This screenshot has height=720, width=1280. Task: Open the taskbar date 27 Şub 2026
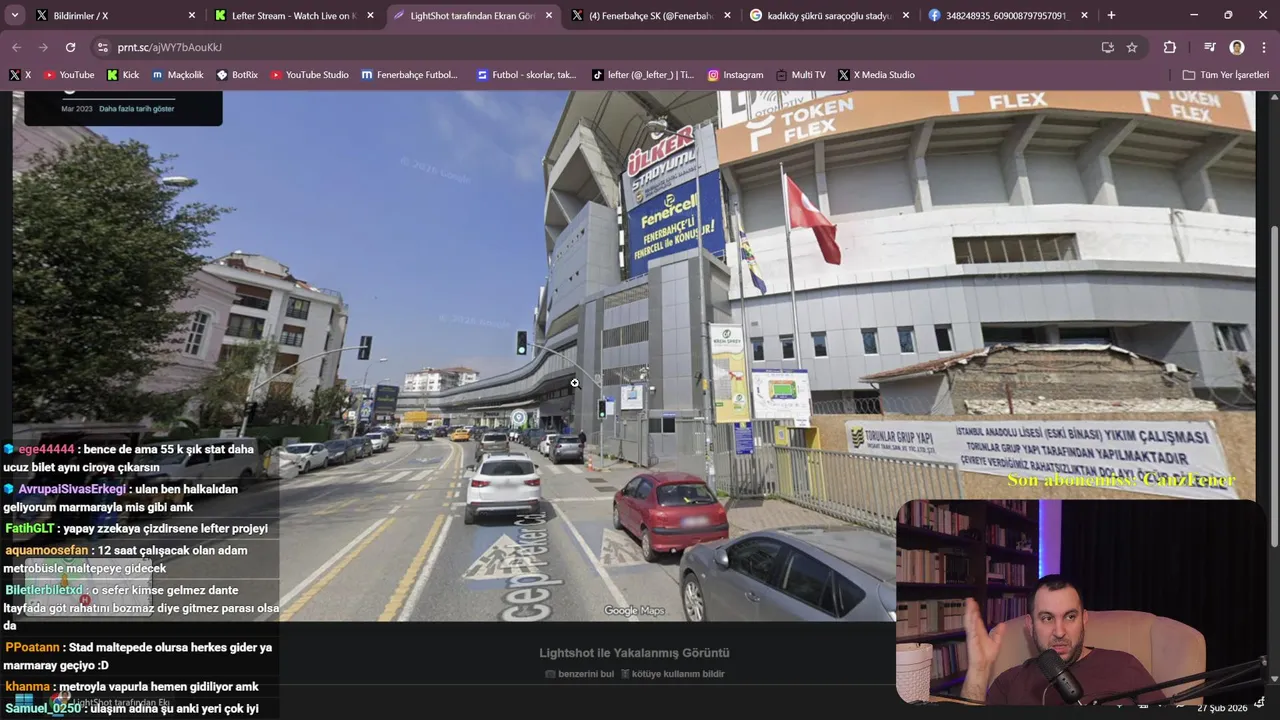(x=1222, y=708)
